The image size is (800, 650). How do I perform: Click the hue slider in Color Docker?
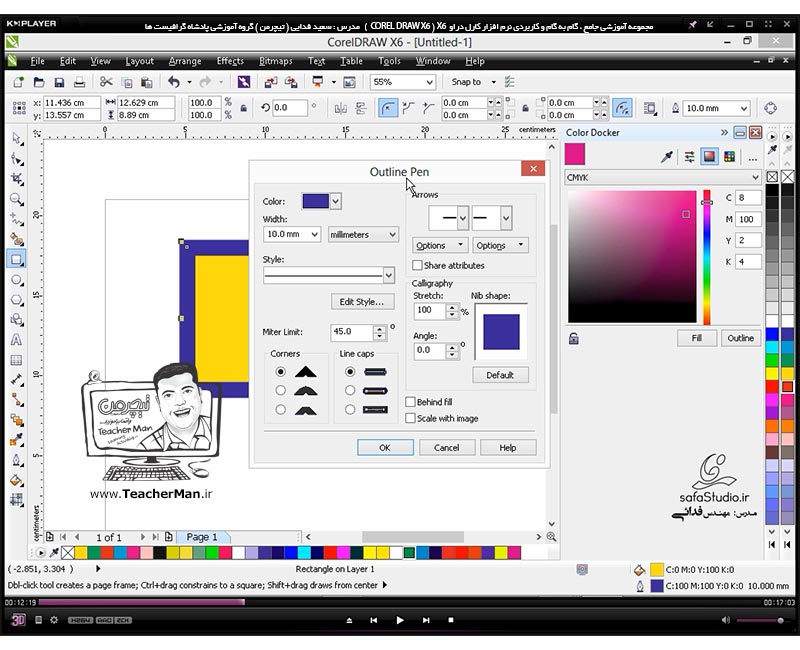[x=707, y=257]
